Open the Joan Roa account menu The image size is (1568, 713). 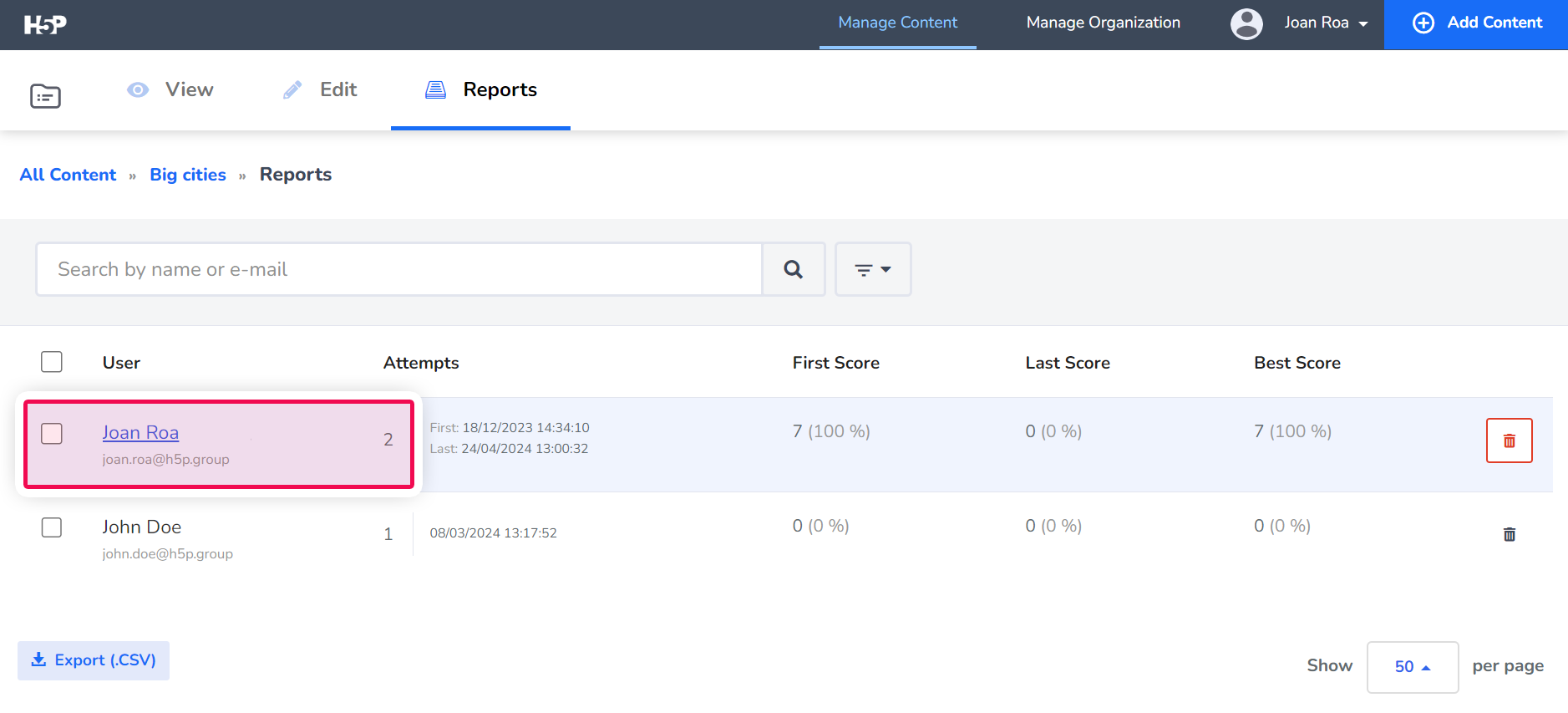click(1326, 23)
